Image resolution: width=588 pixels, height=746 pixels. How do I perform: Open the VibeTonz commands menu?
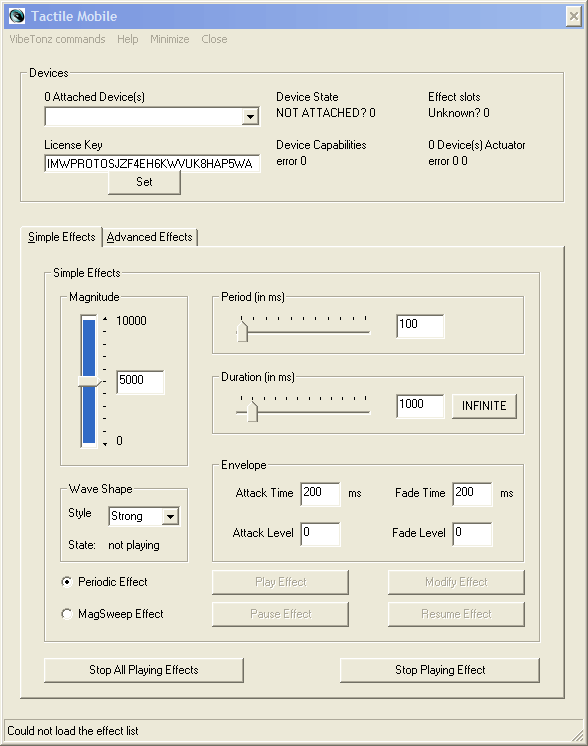(57, 39)
